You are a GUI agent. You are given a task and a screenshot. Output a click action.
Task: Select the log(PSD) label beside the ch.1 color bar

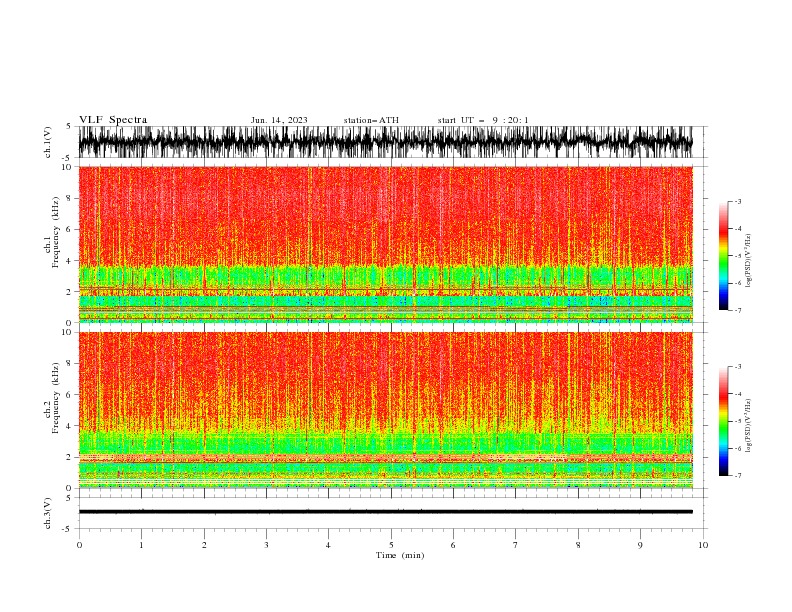(748, 261)
